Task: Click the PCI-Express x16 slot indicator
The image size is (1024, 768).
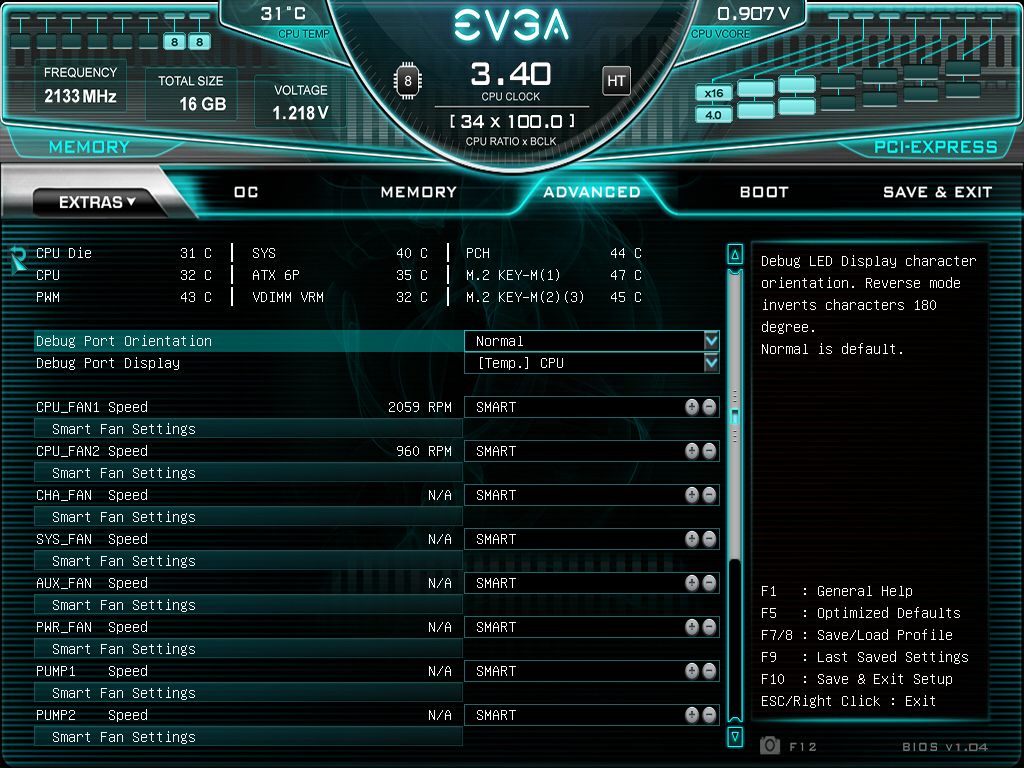Action: coord(714,93)
